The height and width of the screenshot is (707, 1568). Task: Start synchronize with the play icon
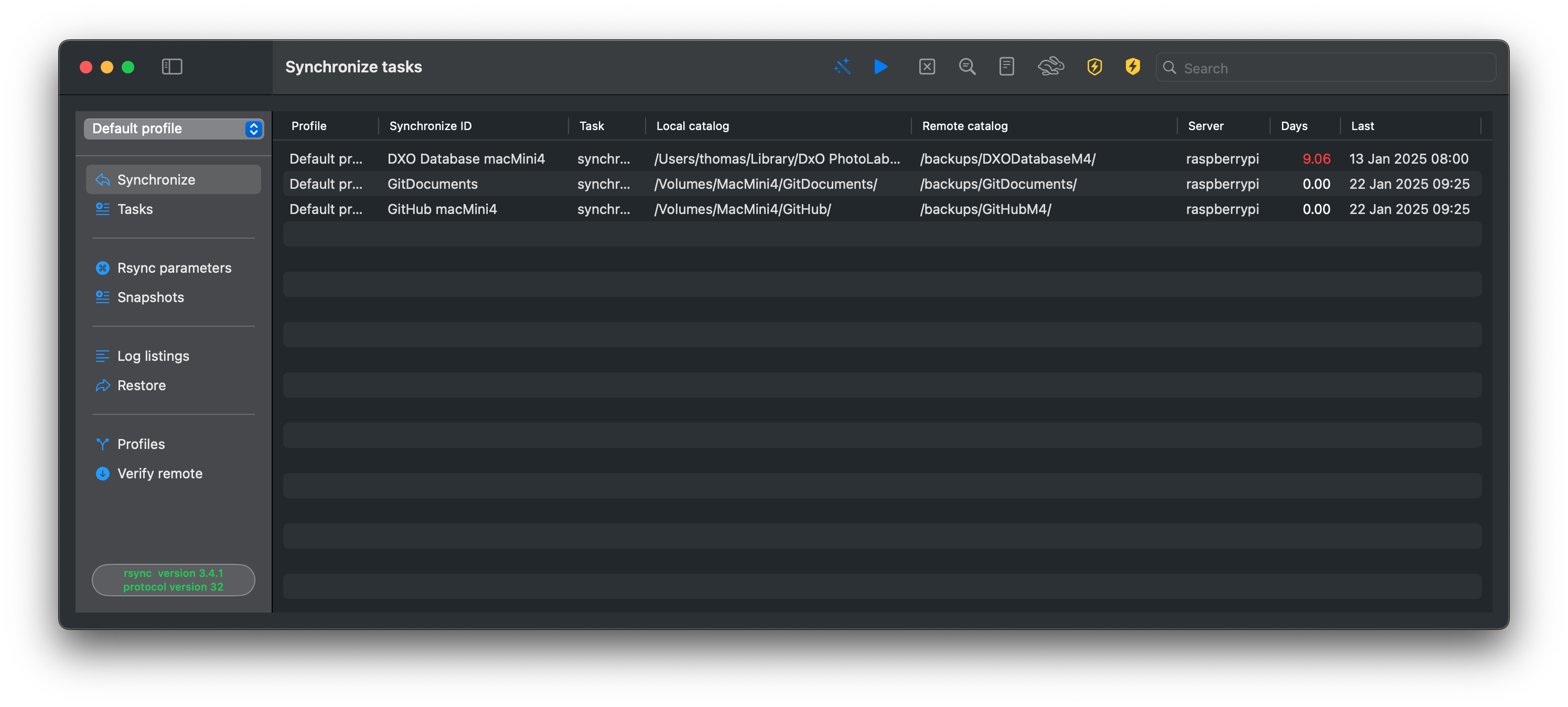[881, 67]
